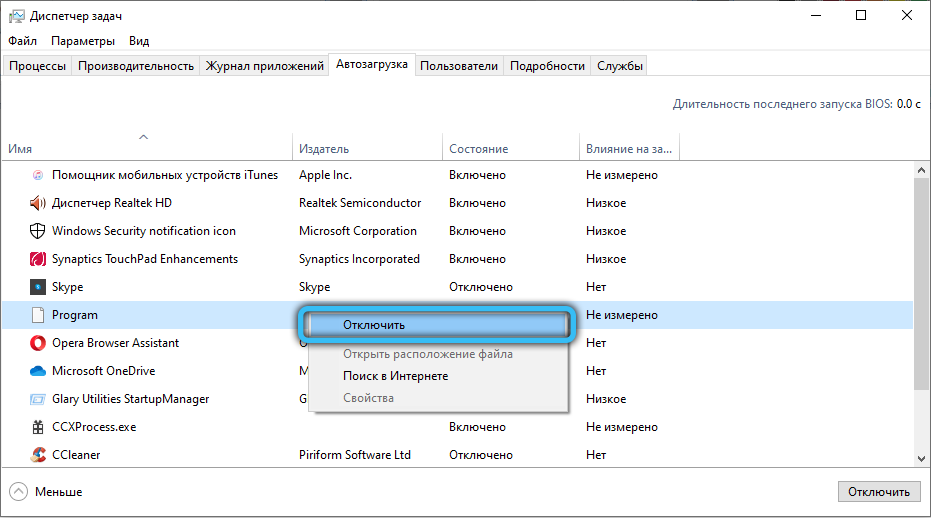Click the Synaptics TouchPad Enhancements icon
This screenshot has width=931, height=518.
click(38, 259)
